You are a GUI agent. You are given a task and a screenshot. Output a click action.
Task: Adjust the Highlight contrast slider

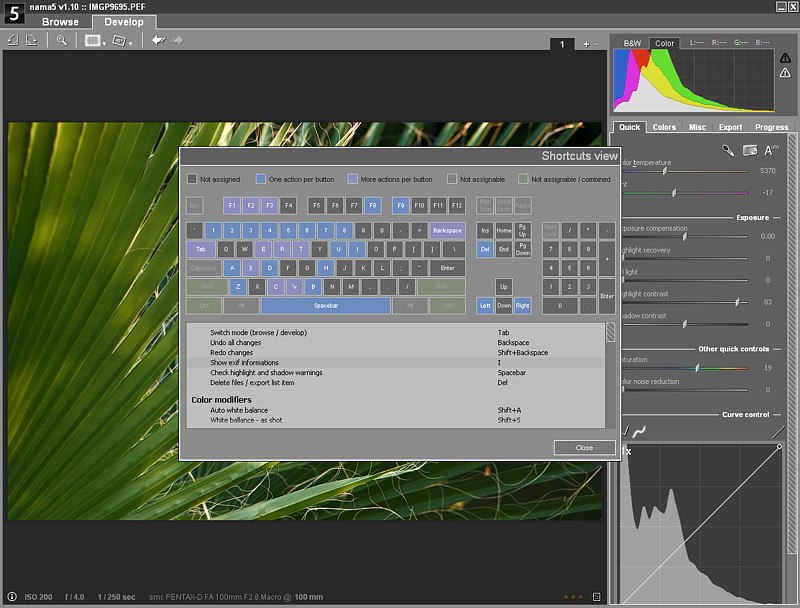(x=737, y=302)
